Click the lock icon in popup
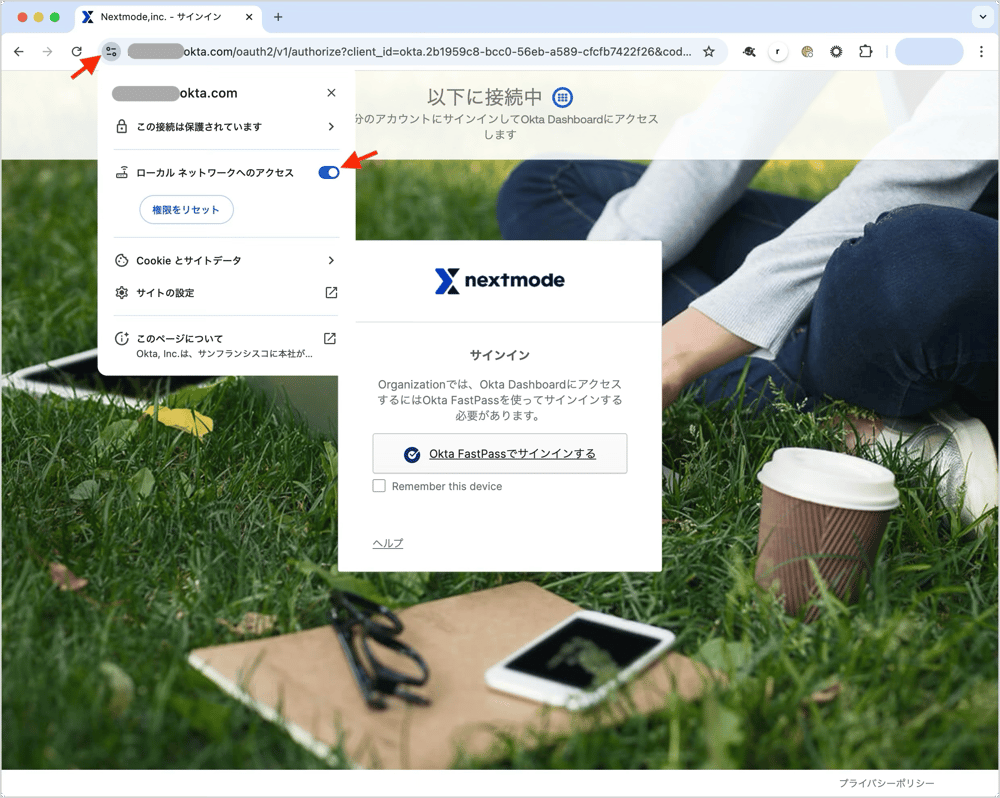The height and width of the screenshot is (798, 1000). coord(121,126)
